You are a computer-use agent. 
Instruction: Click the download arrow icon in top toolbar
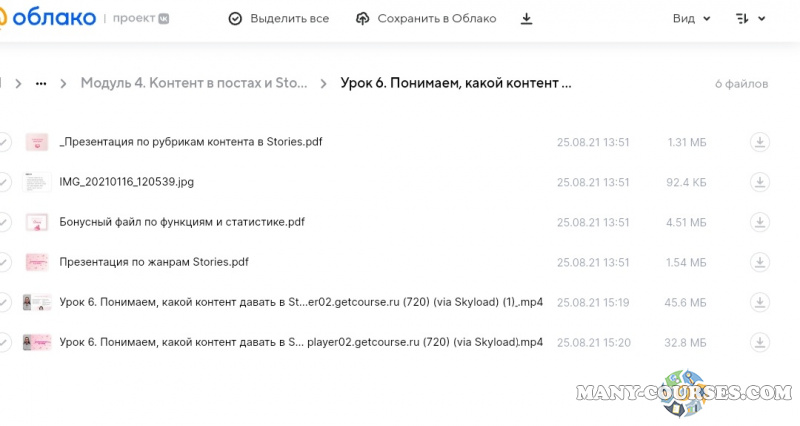click(x=527, y=19)
